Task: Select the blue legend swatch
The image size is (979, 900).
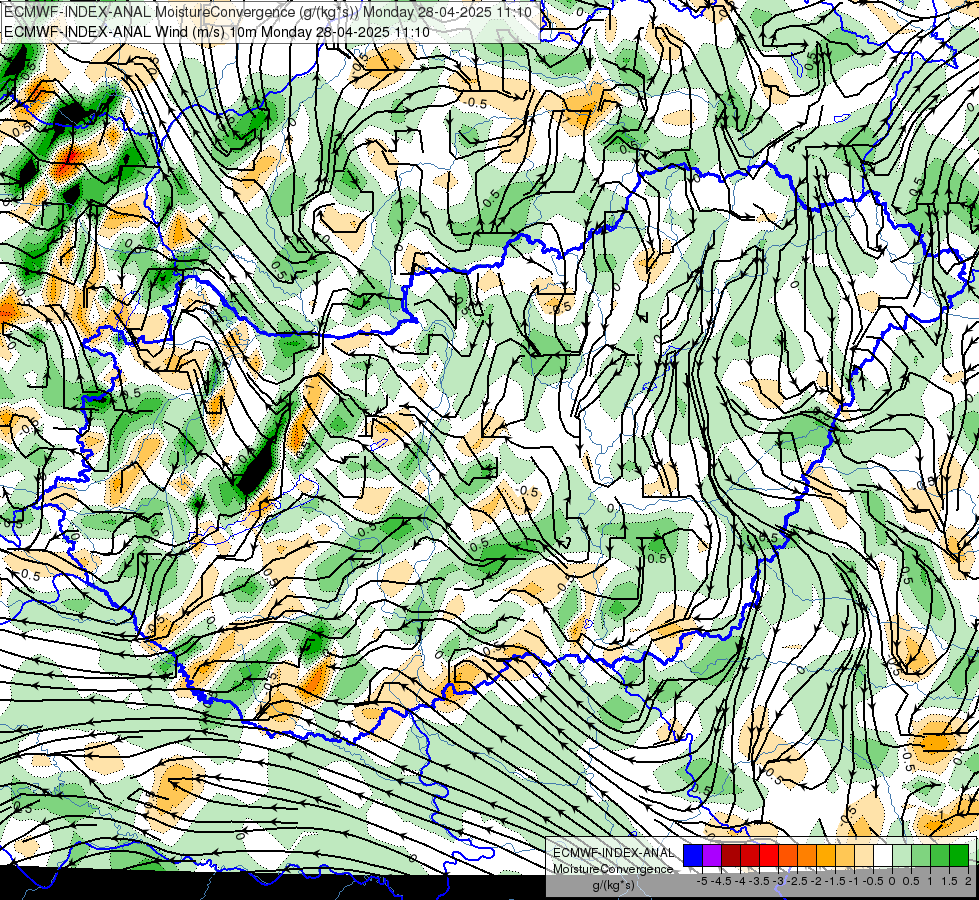Action: tap(693, 856)
